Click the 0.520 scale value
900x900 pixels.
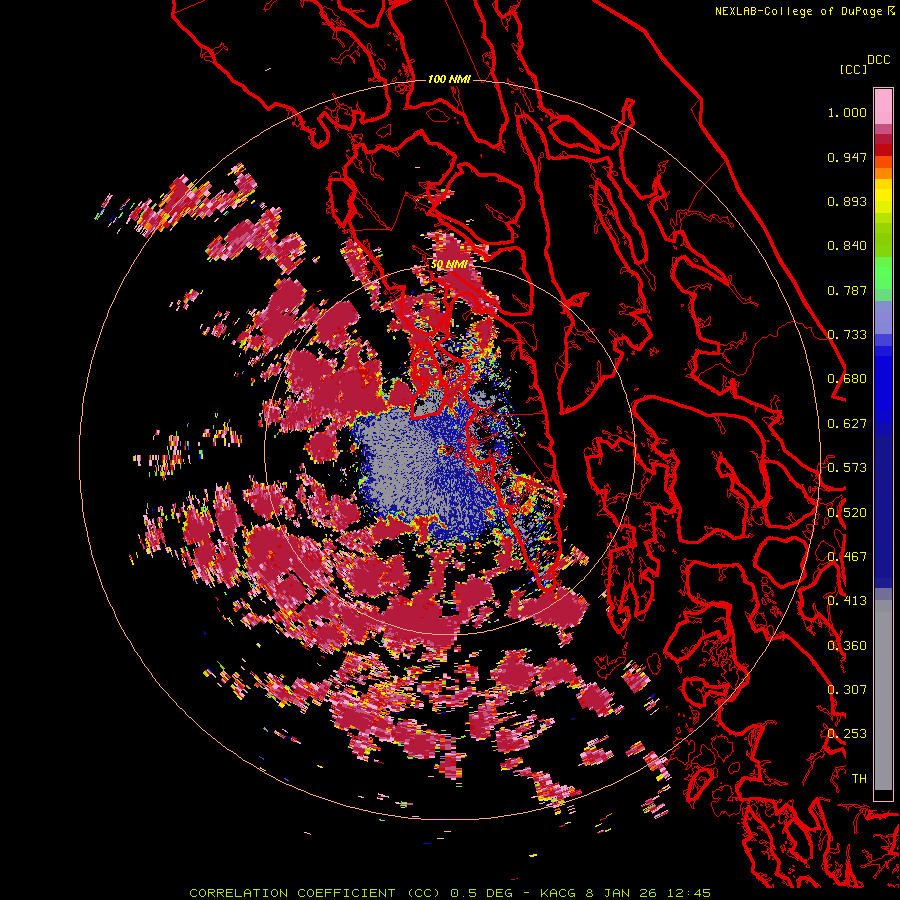[x=847, y=513]
